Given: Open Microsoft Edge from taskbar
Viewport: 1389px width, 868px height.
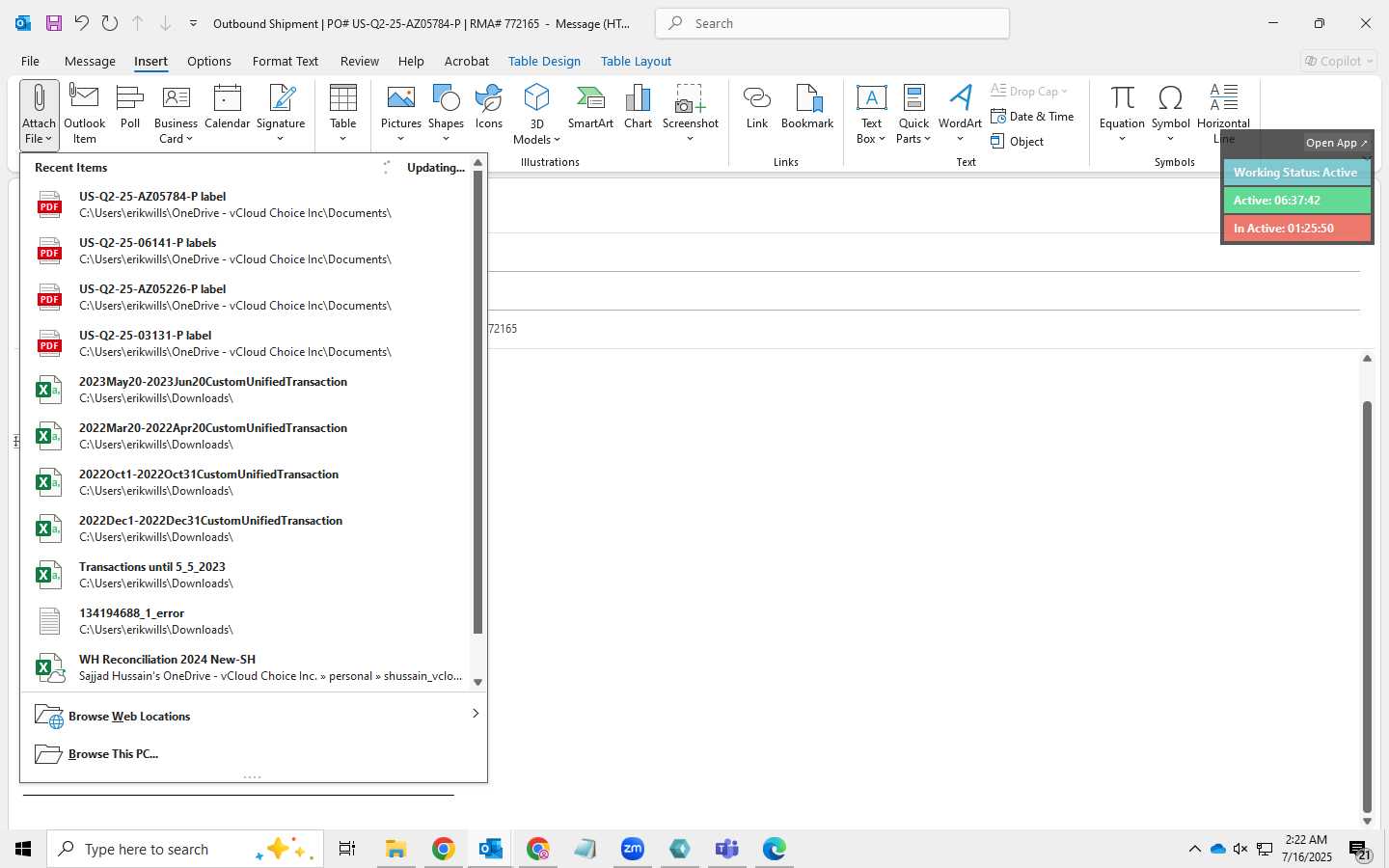Looking at the screenshot, I should pos(774,849).
